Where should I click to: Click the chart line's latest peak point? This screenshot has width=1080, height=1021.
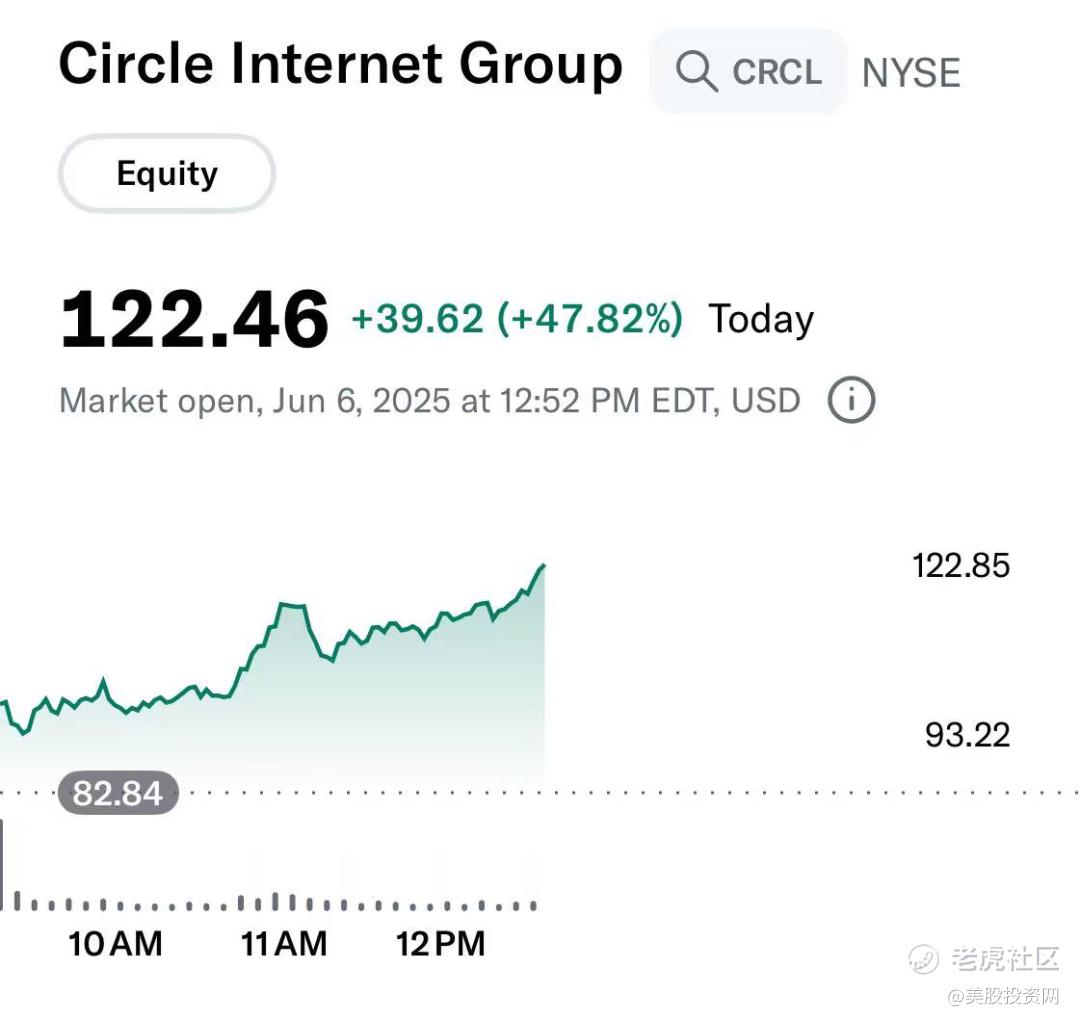543,566
